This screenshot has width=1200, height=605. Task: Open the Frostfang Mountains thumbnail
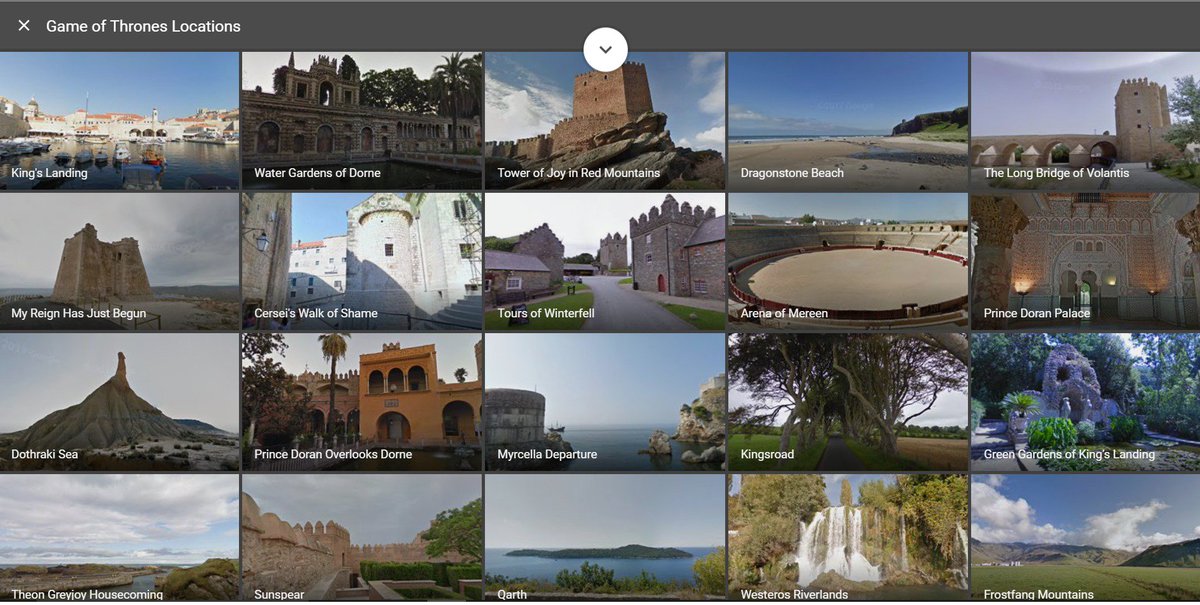click(x=1085, y=538)
